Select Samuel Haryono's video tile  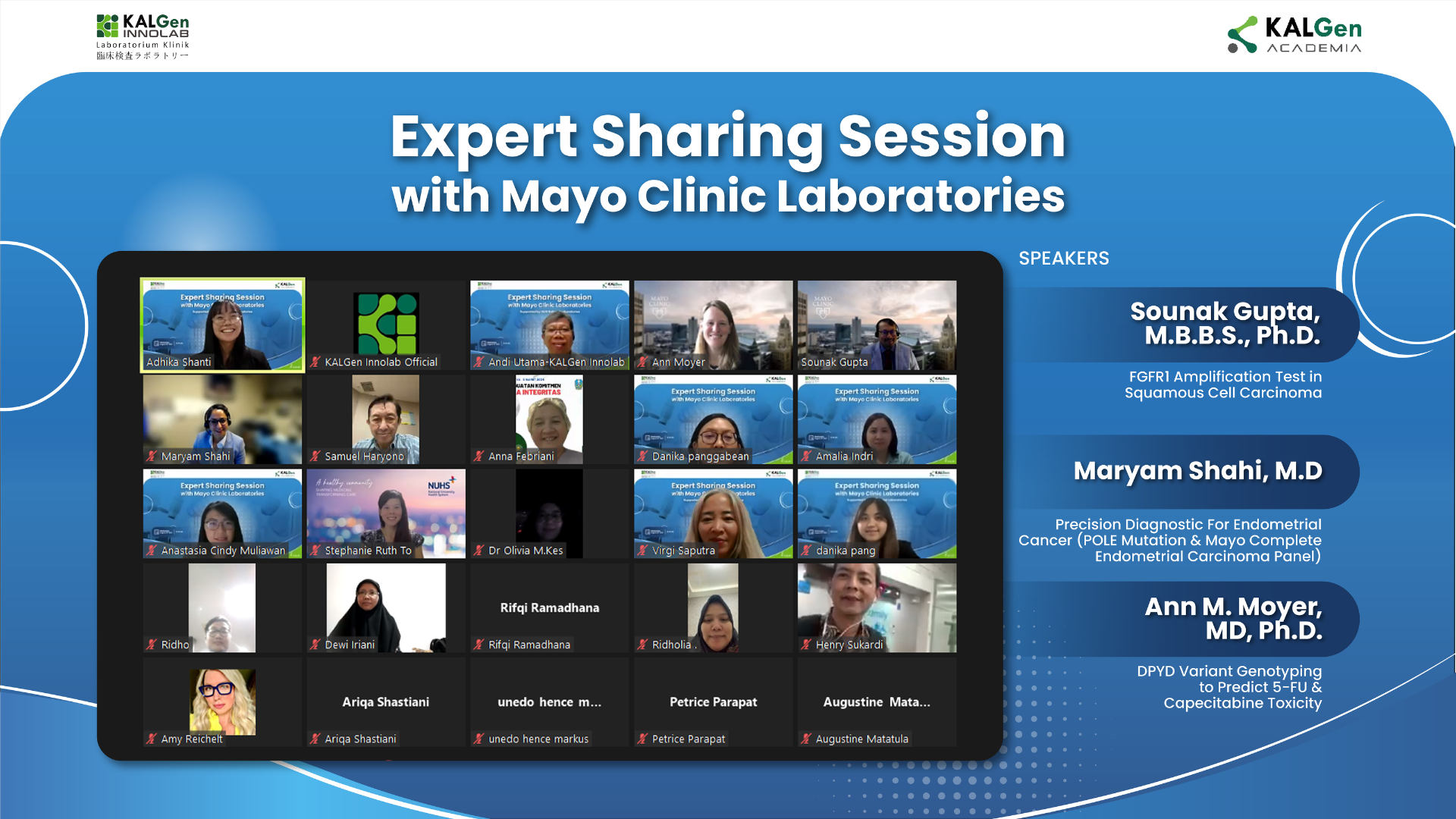[386, 419]
